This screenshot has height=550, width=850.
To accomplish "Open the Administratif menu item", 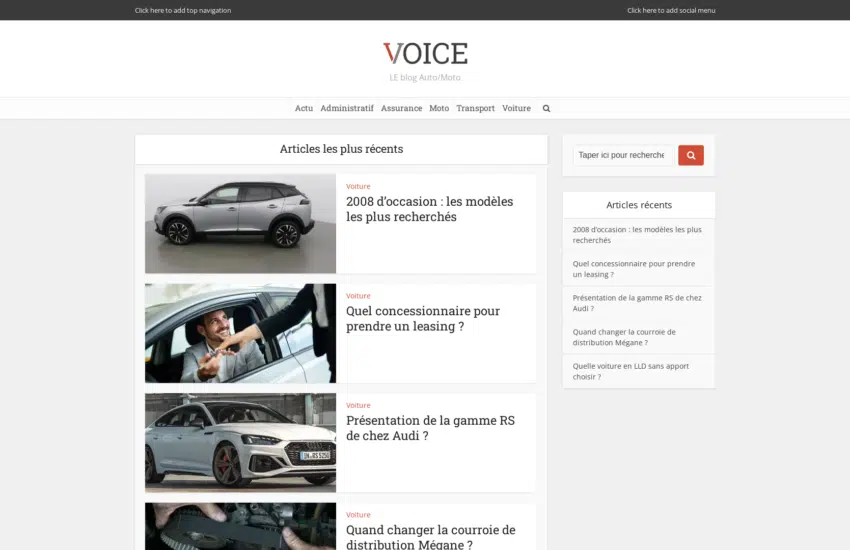I will click(346, 108).
